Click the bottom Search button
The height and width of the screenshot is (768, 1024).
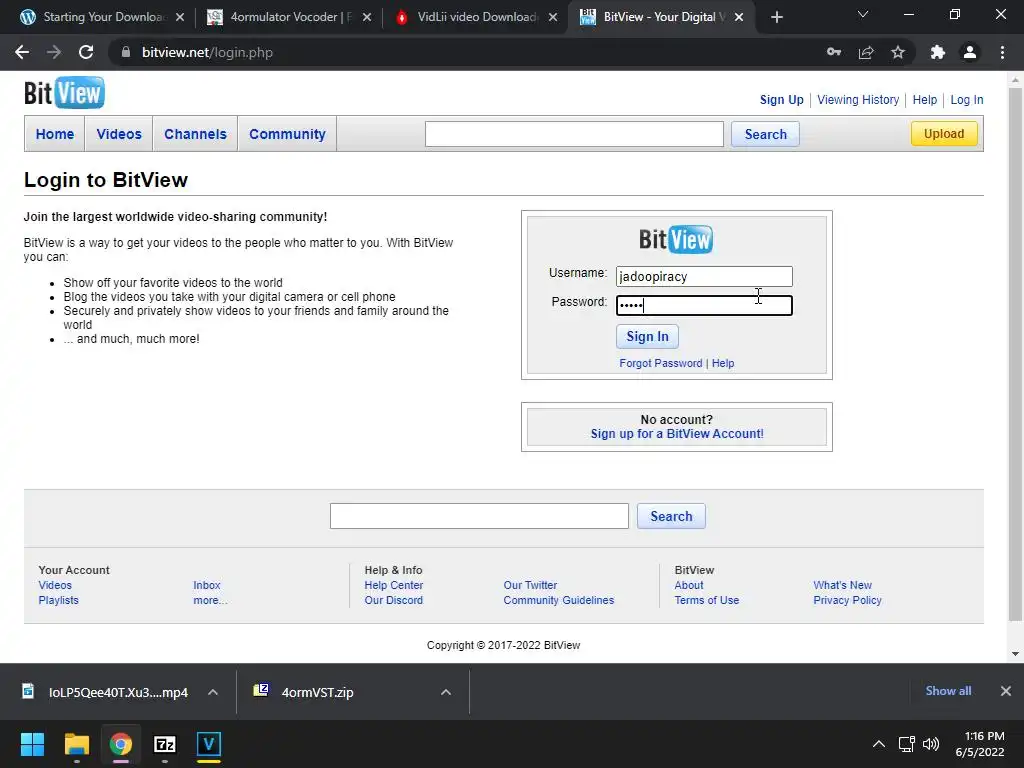671,516
